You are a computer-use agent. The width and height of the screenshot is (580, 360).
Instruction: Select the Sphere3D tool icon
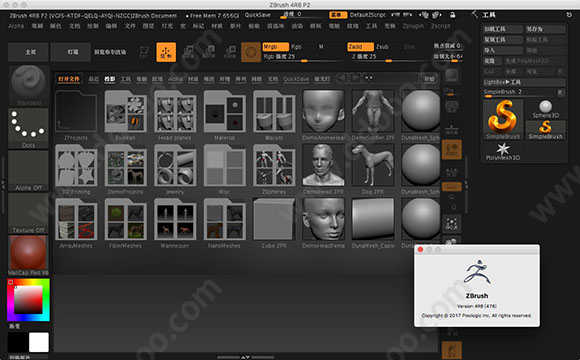coord(545,109)
